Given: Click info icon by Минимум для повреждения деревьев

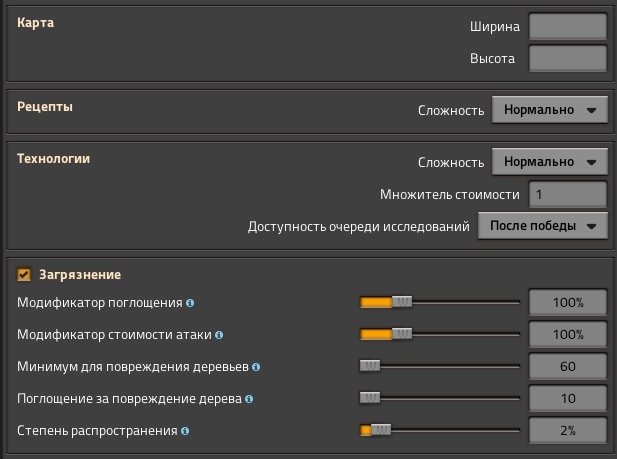Looking at the screenshot, I should 257,366.
